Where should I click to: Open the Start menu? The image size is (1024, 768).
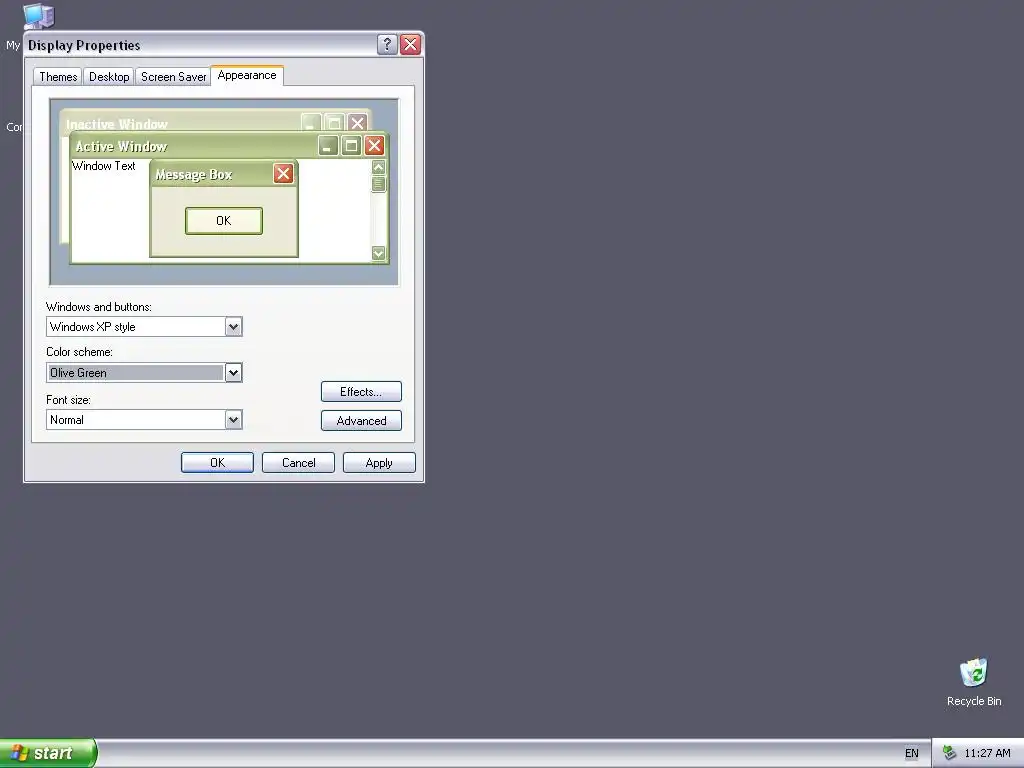point(48,753)
